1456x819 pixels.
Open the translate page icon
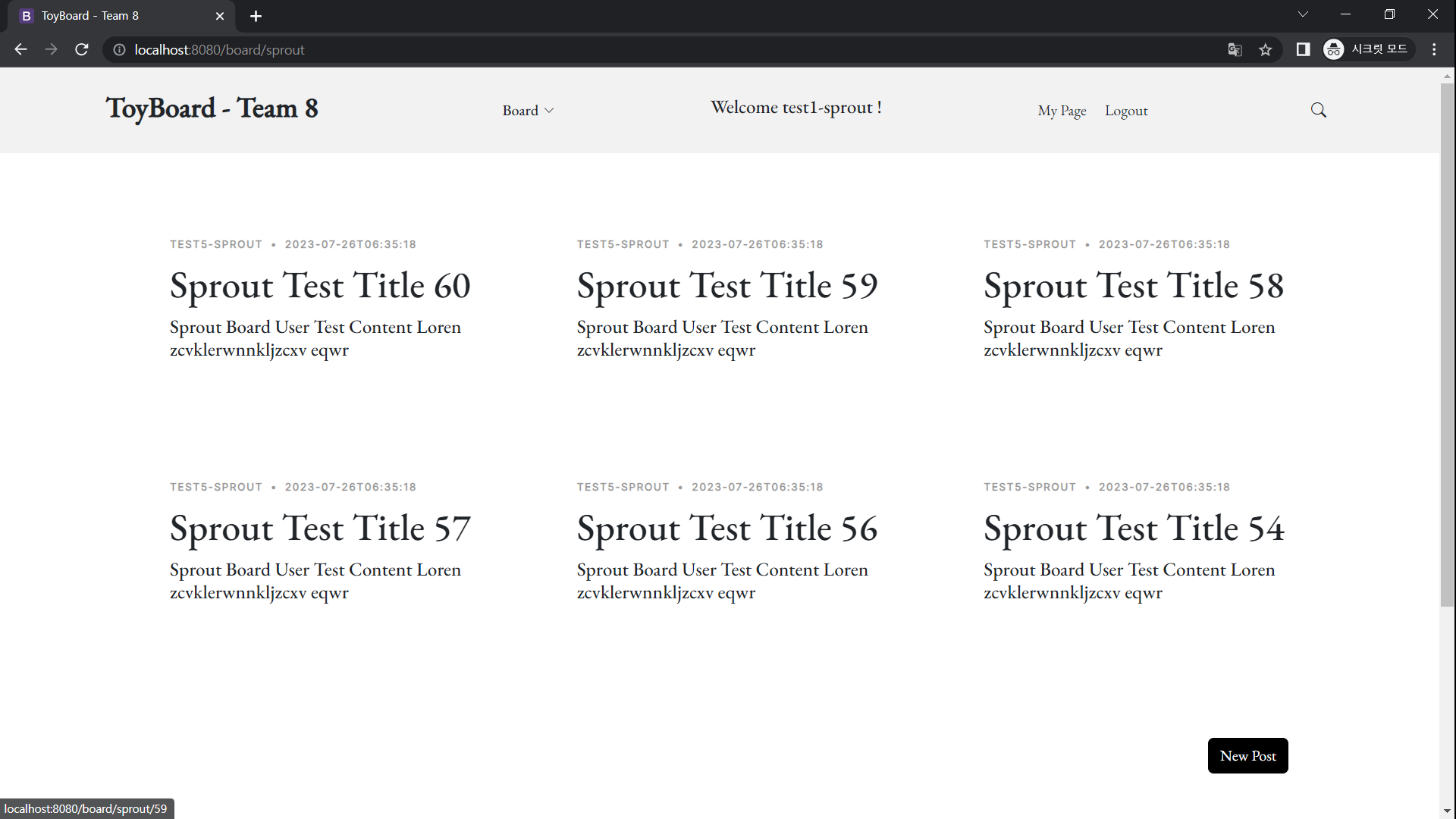pyautogui.click(x=1235, y=49)
